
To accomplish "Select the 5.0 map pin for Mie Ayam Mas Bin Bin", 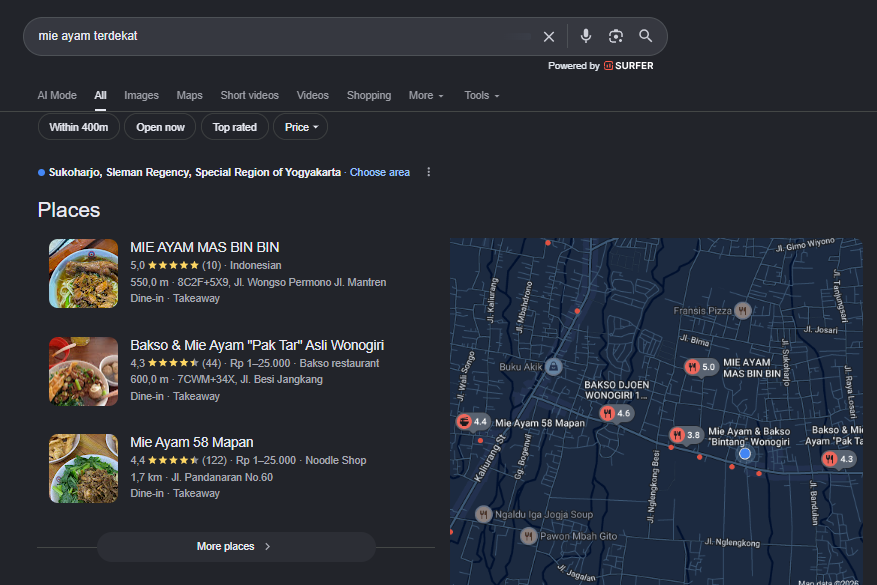I will (701, 367).
